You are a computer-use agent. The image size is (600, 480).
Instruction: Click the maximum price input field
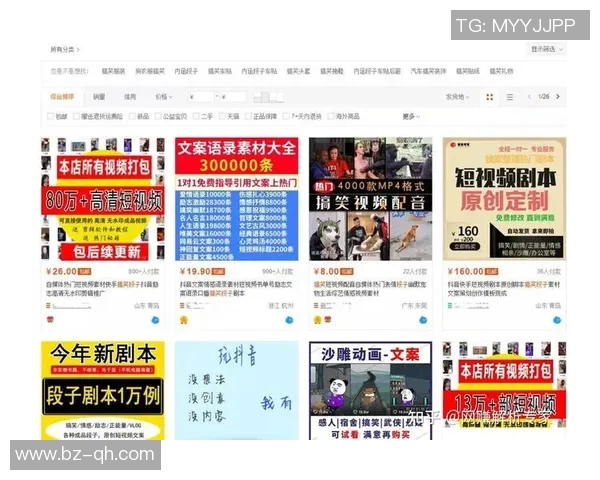232,97
